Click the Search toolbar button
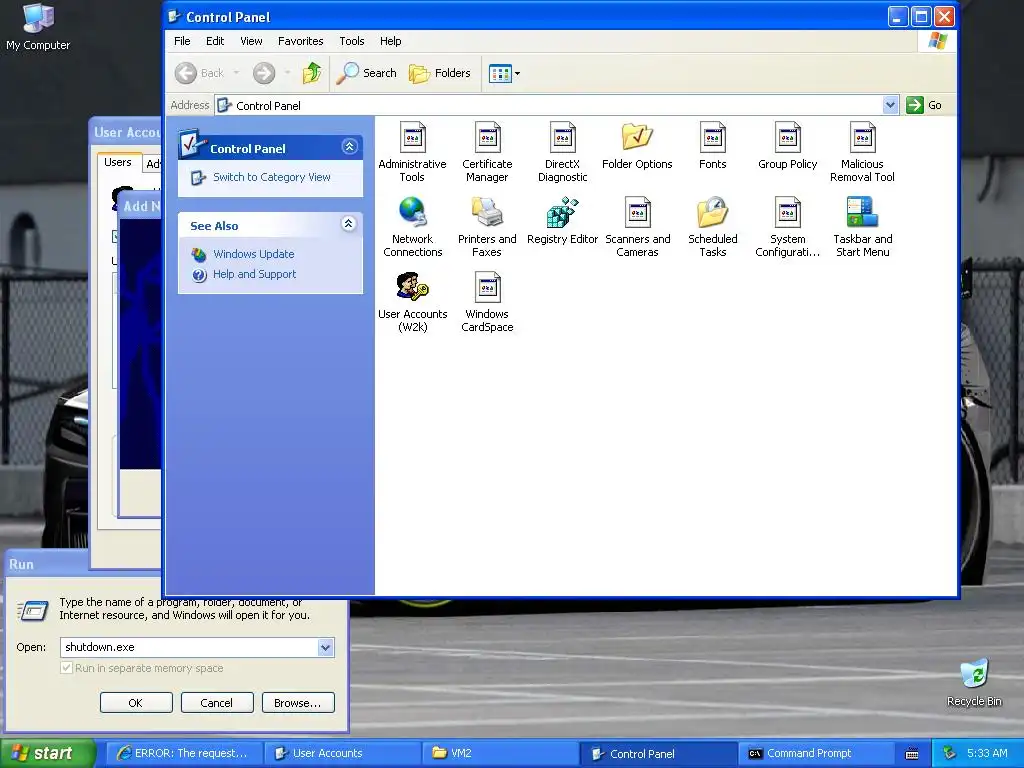The image size is (1024, 768). [x=366, y=73]
